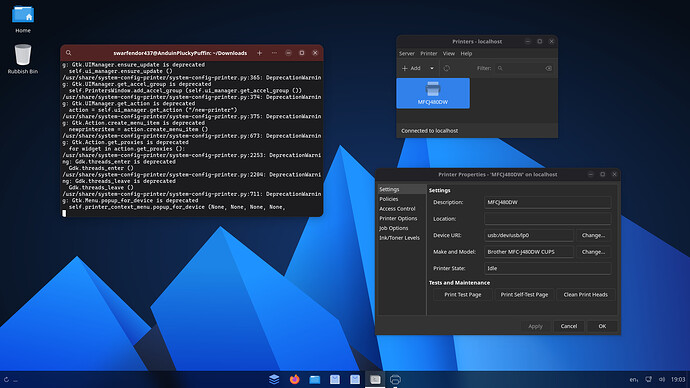Click the en keyboard layout indicator
This screenshot has width=690, height=388.
pos(634,380)
